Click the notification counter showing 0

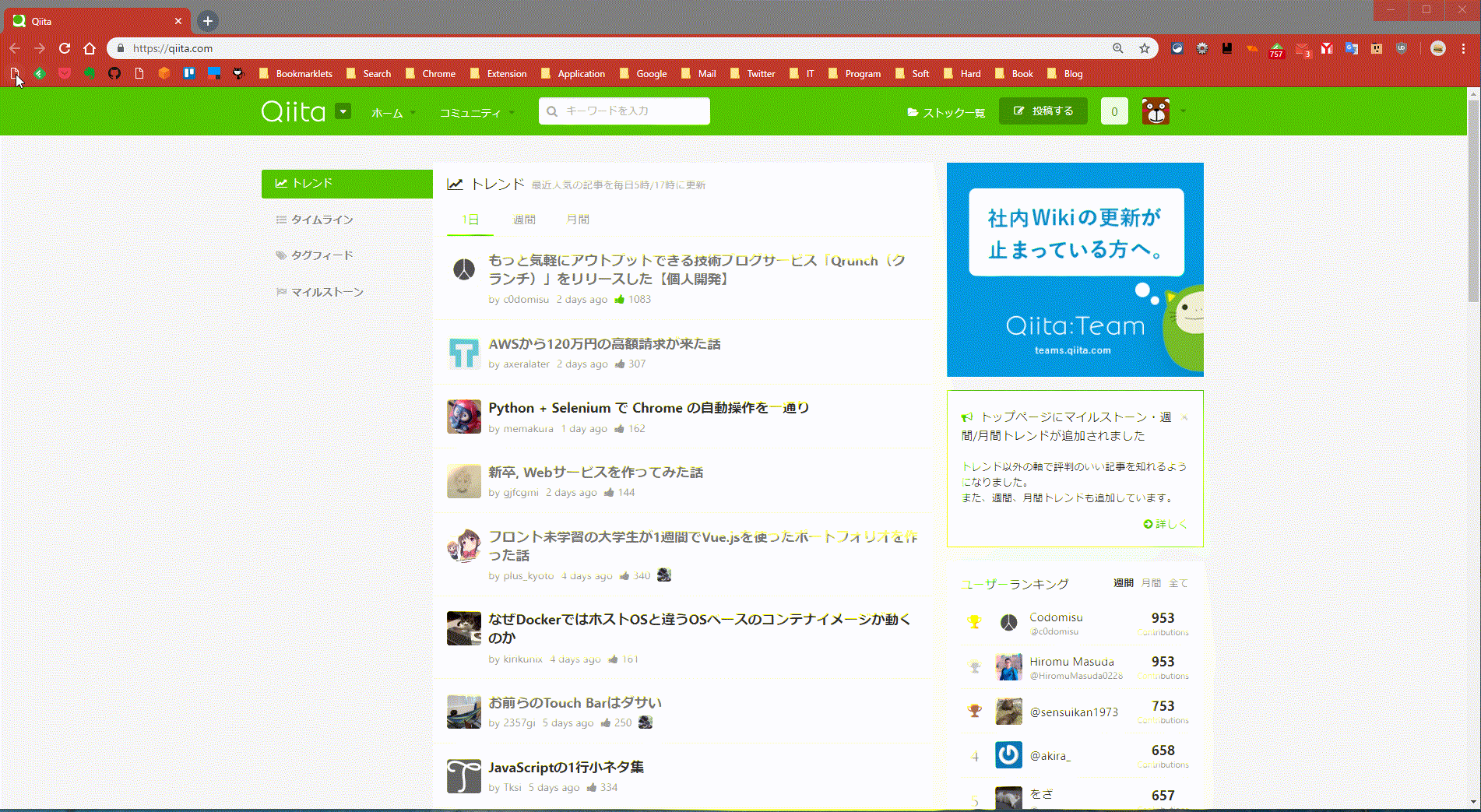click(1114, 111)
